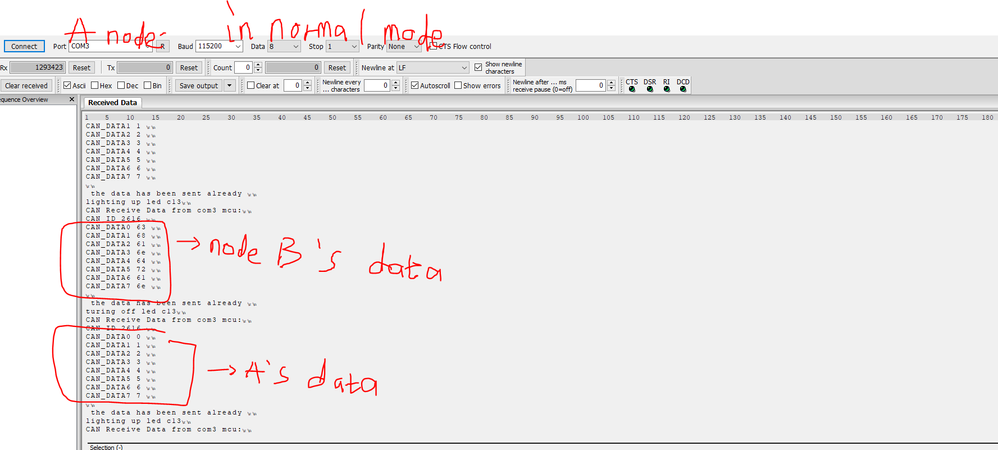
Task: Click the R port refresh button
Action: pos(163,46)
